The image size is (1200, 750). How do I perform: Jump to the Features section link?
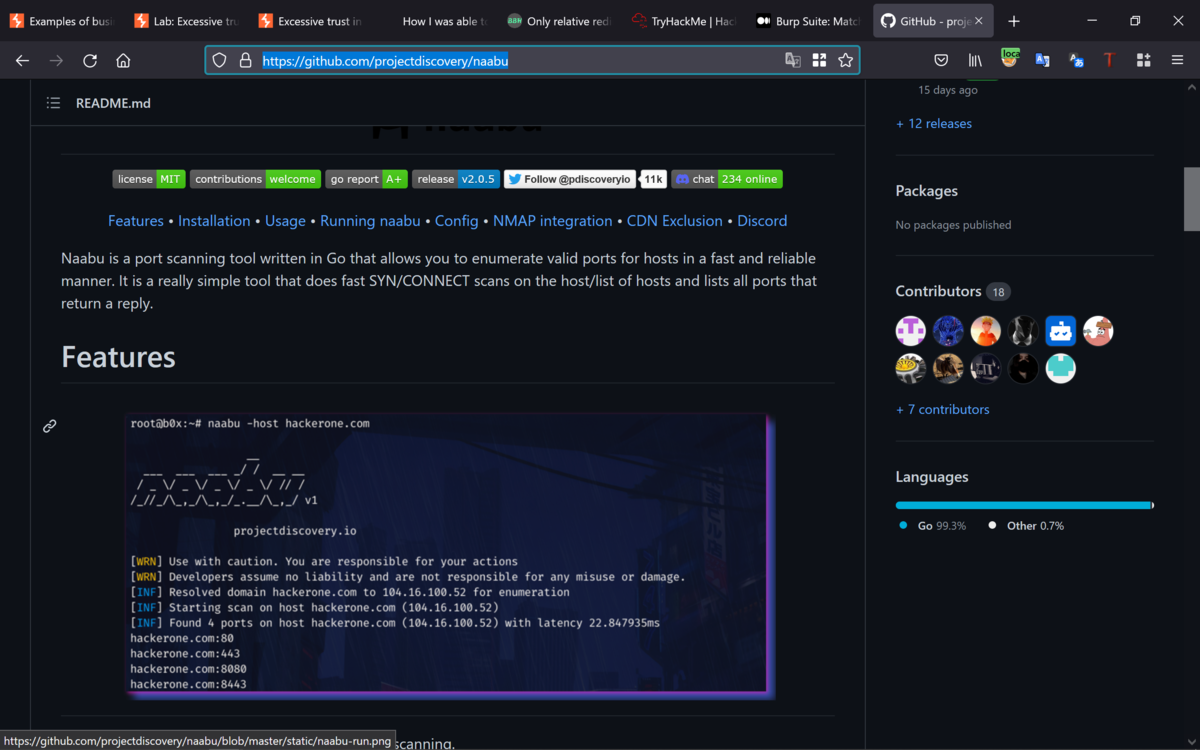(136, 221)
